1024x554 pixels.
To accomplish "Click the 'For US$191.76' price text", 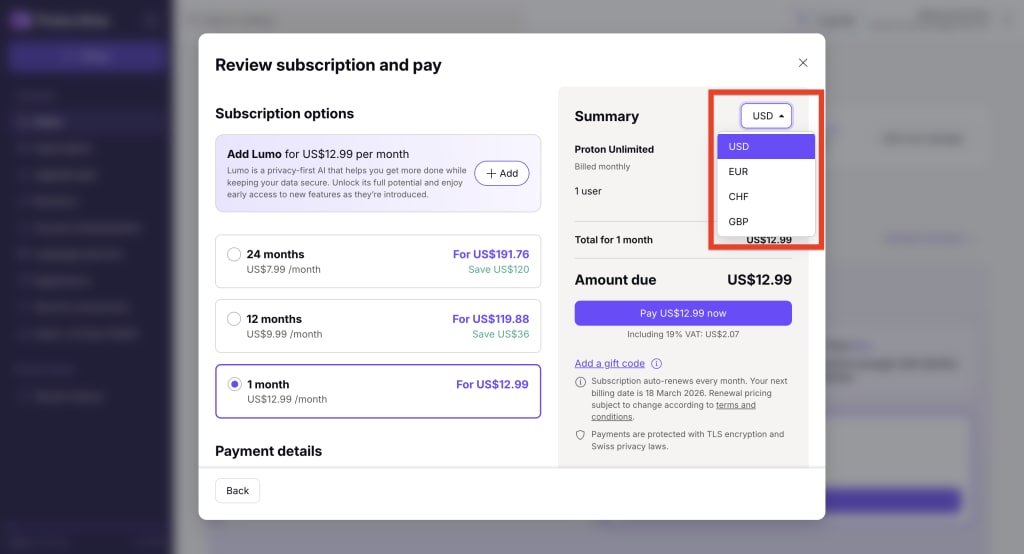I will click(x=491, y=254).
